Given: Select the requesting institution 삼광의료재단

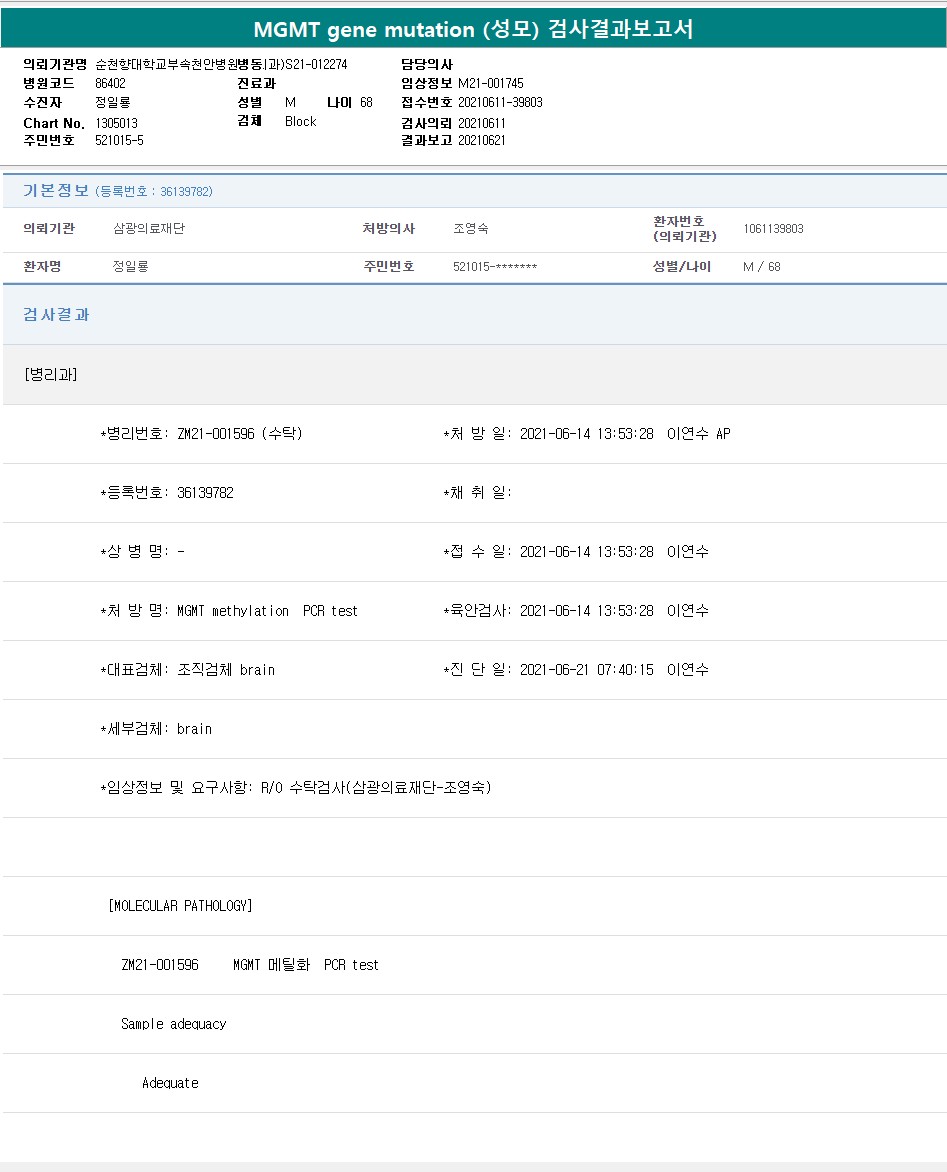Looking at the screenshot, I should coord(149,229).
